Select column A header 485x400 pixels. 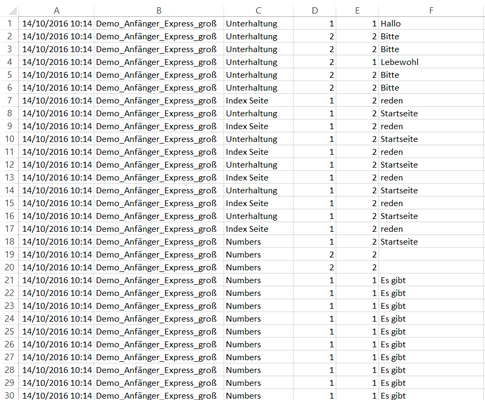56,11
